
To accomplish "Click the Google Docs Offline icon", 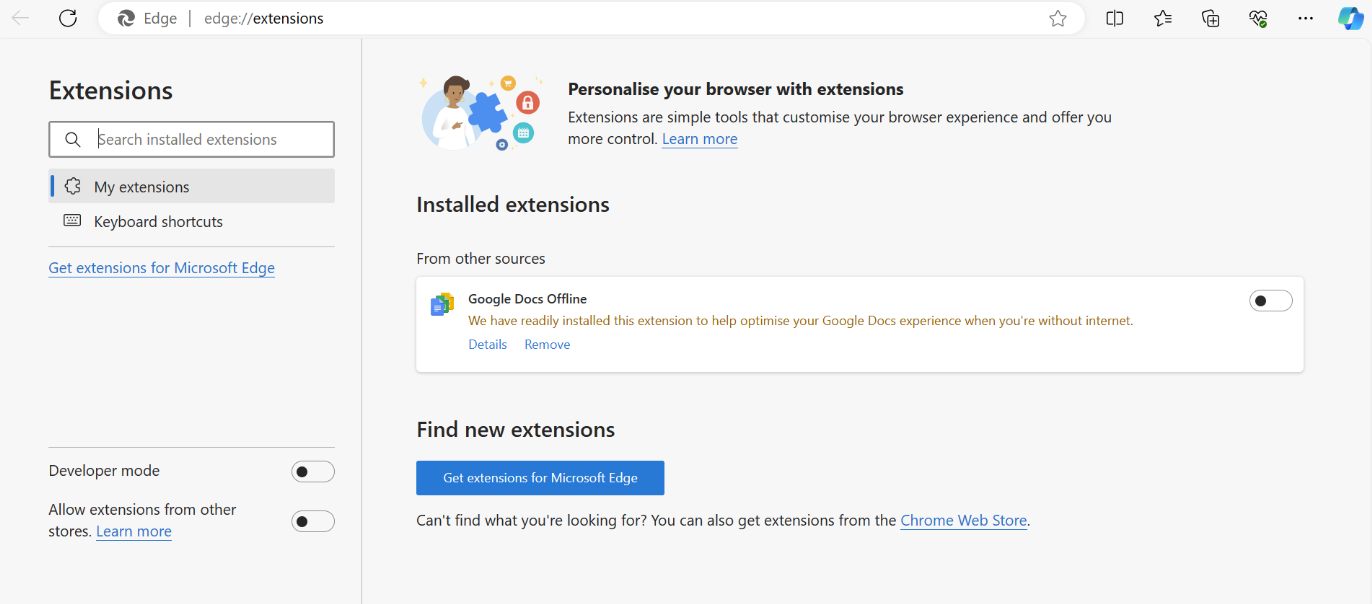I will point(442,305).
